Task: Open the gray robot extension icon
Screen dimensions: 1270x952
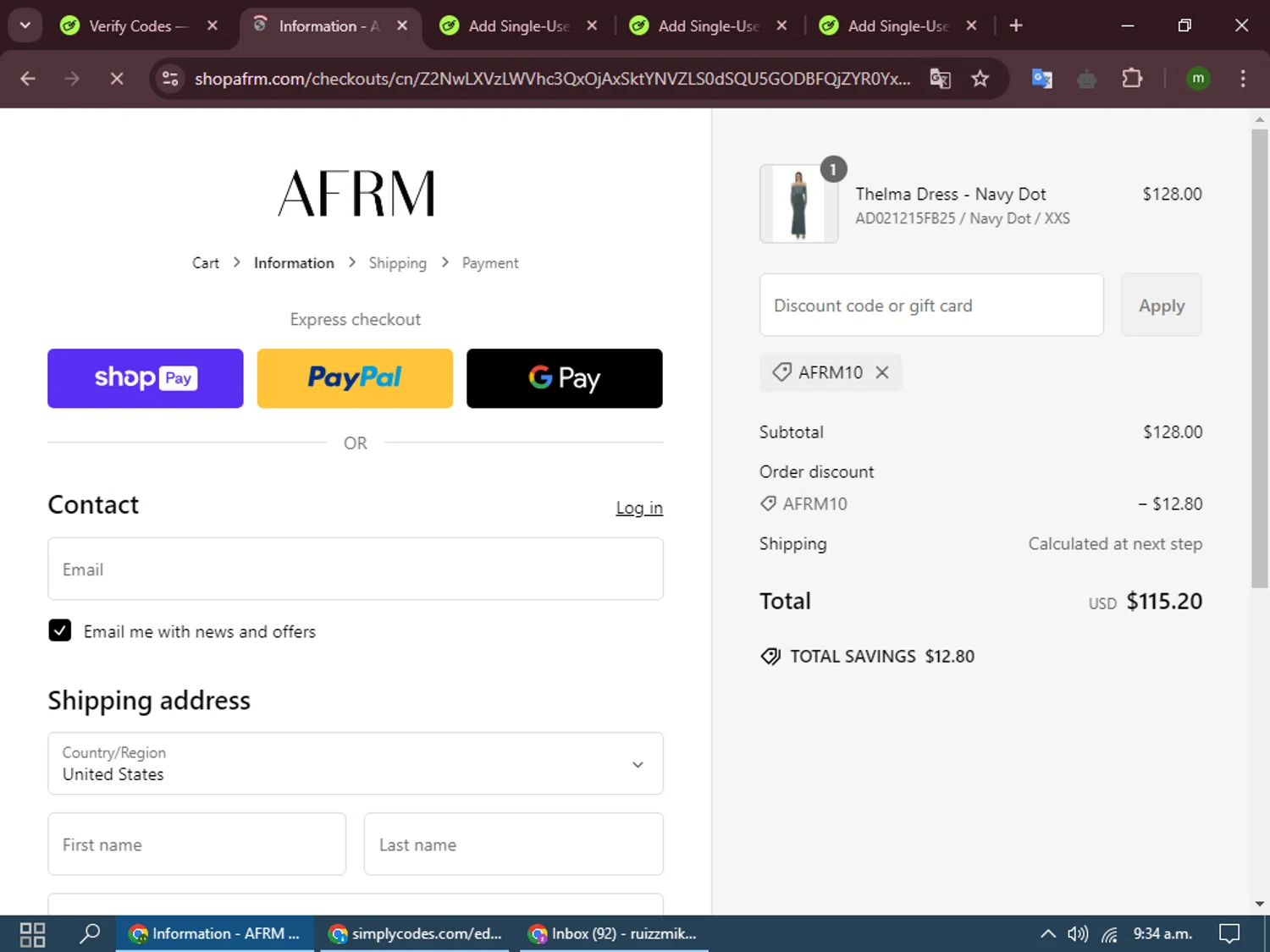Action: coord(1087,80)
